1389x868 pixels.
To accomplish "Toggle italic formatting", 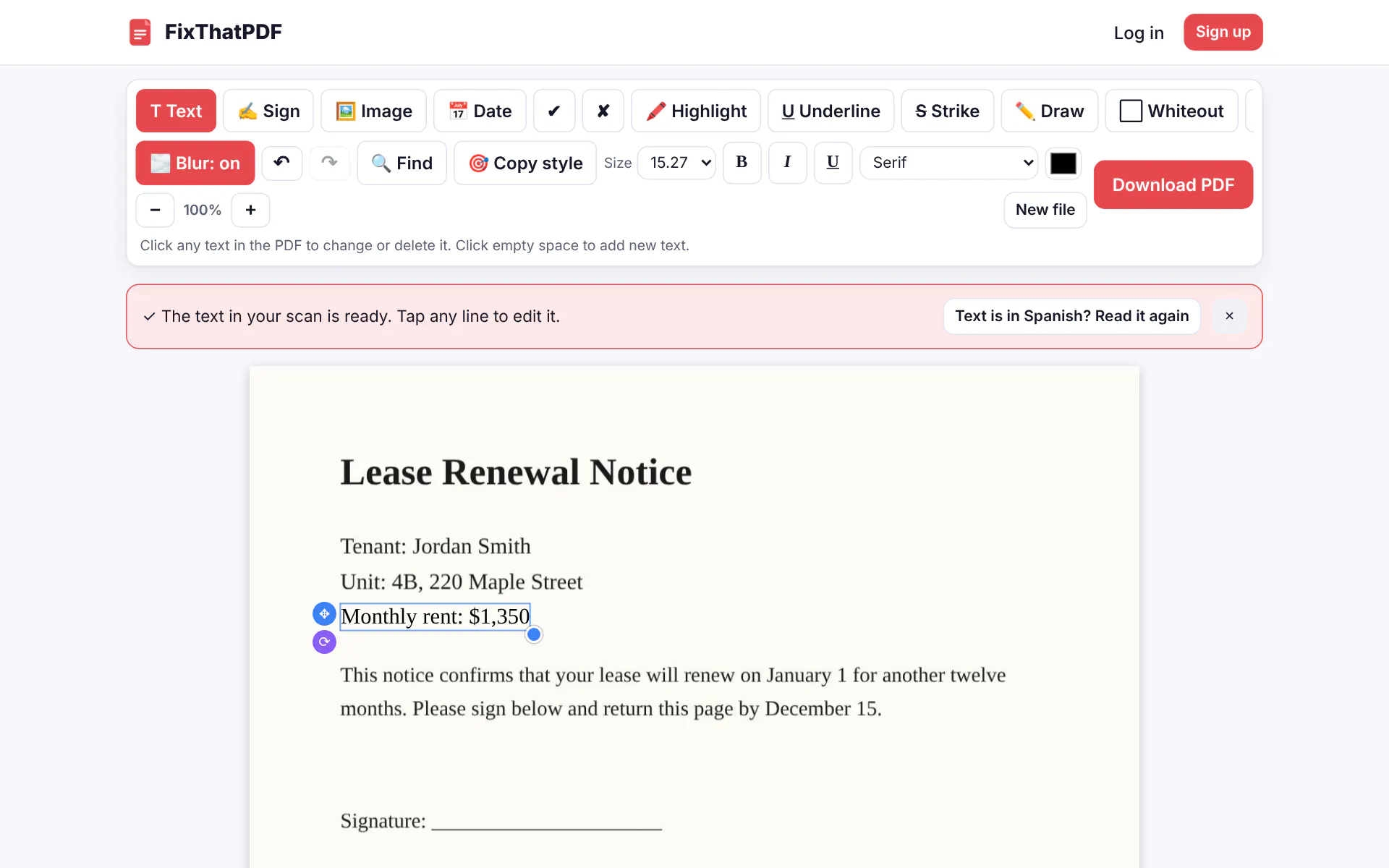I will coord(787,162).
